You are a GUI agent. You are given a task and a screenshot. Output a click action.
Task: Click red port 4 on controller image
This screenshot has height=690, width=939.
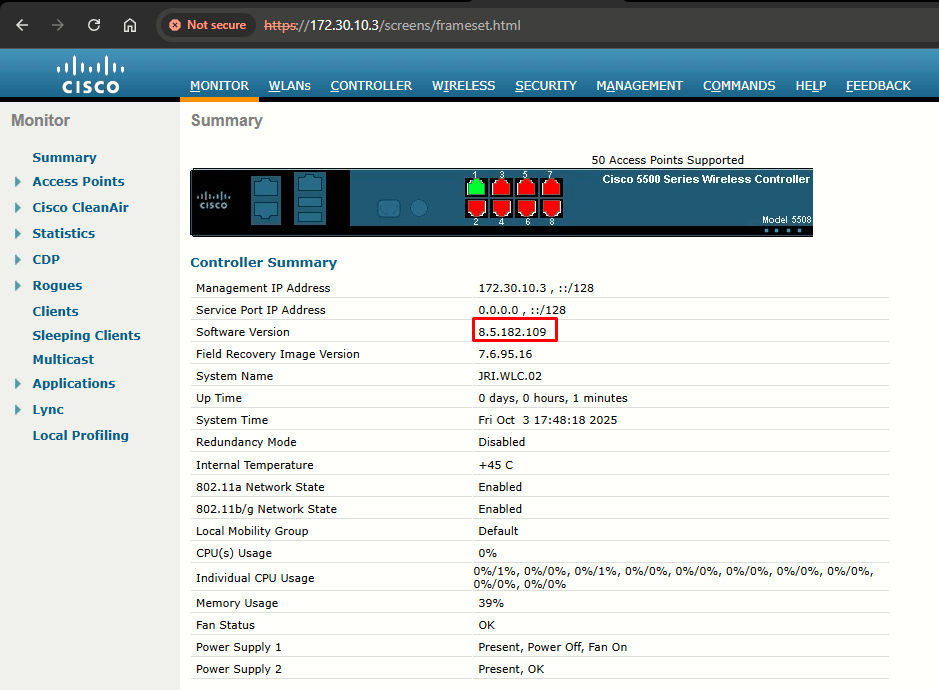pyautogui.click(x=501, y=208)
